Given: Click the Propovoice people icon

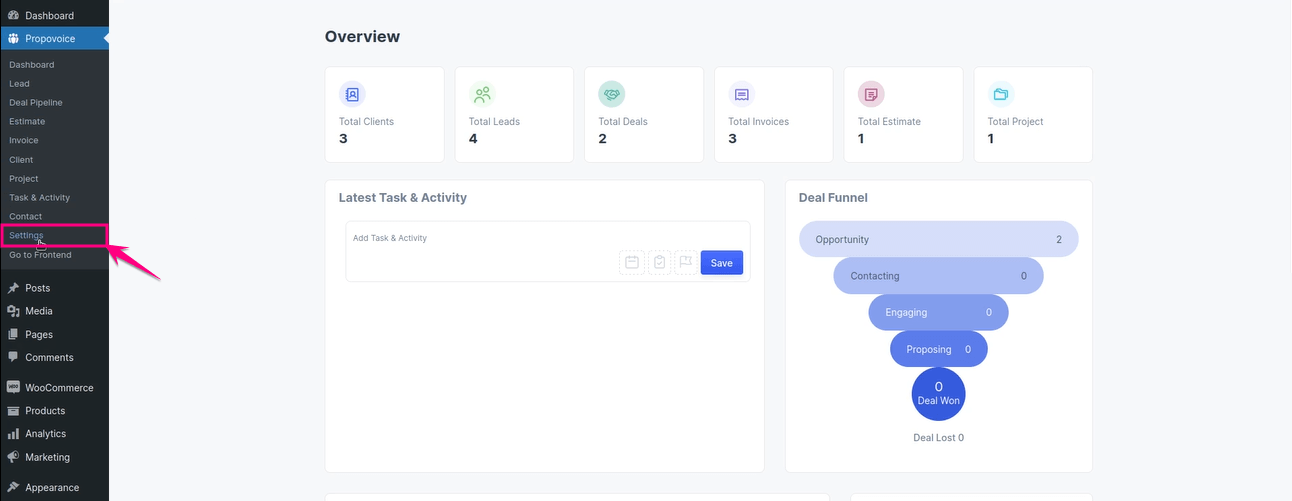Looking at the screenshot, I should click(13, 39).
